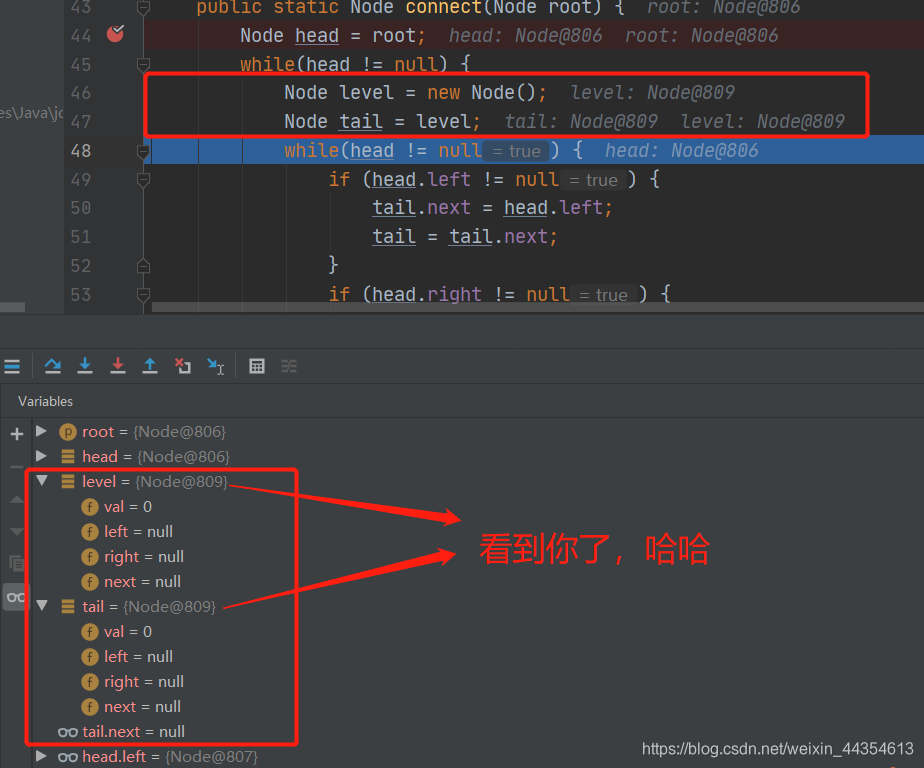Viewport: 924px width, 768px height.
Task: Click 'right = null' field under tail
Action: tap(133, 682)
